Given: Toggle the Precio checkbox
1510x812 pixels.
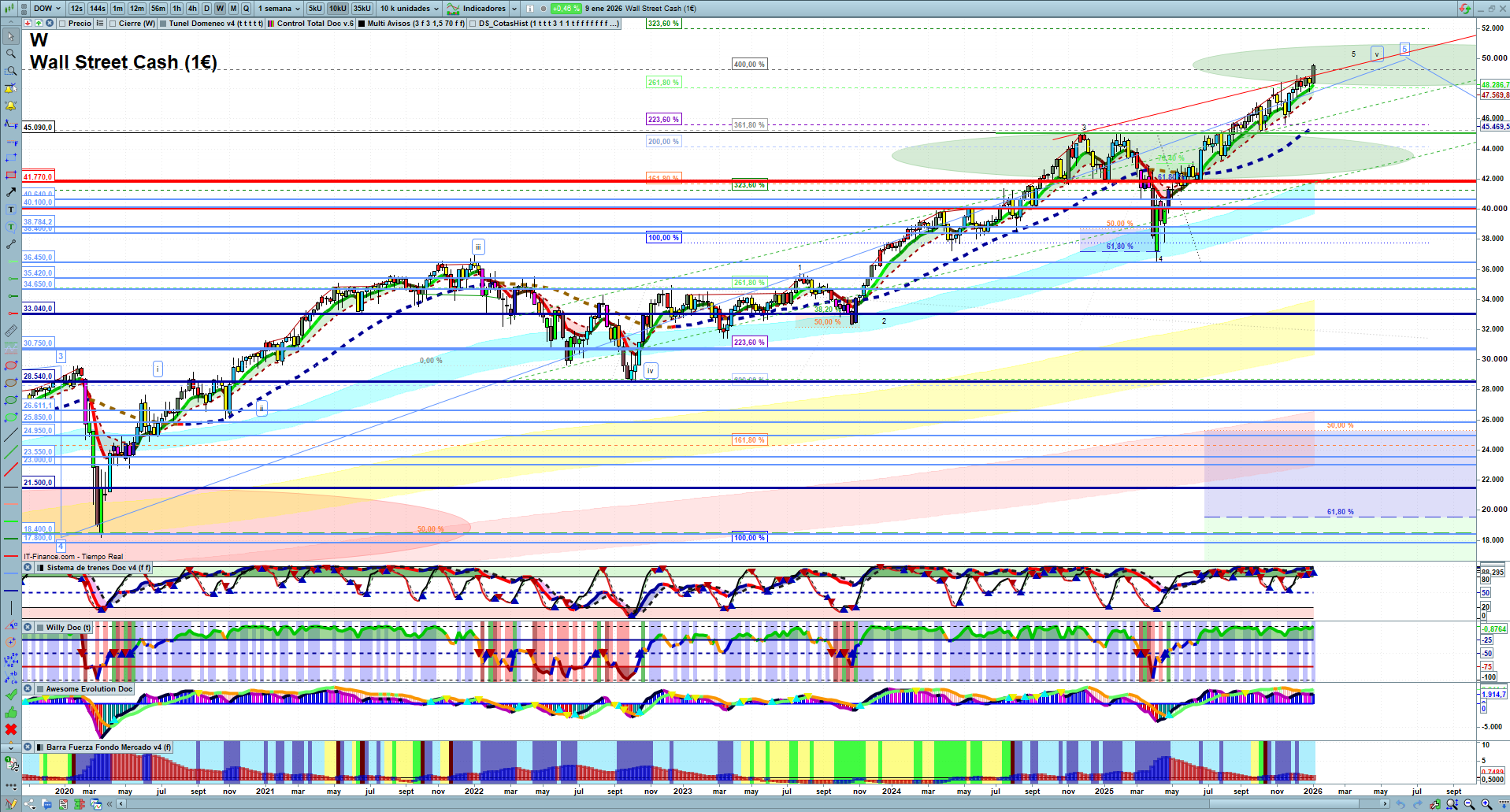Looking at the screenshot, I should (x=62, y=24).
